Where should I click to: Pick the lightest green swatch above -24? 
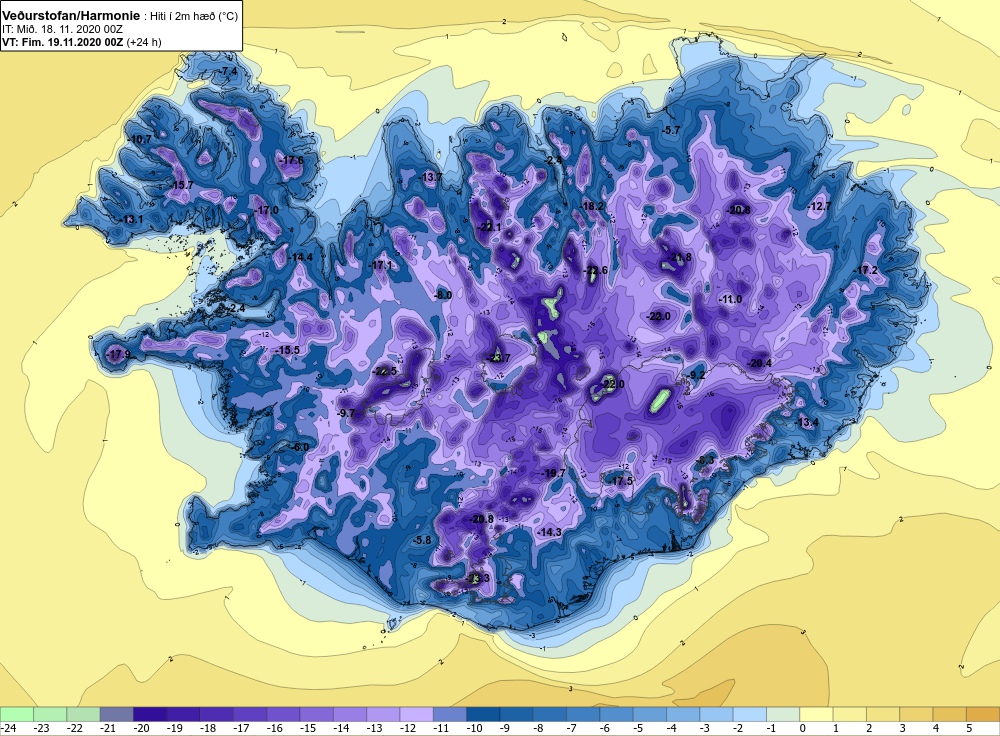tap(17, 714)
